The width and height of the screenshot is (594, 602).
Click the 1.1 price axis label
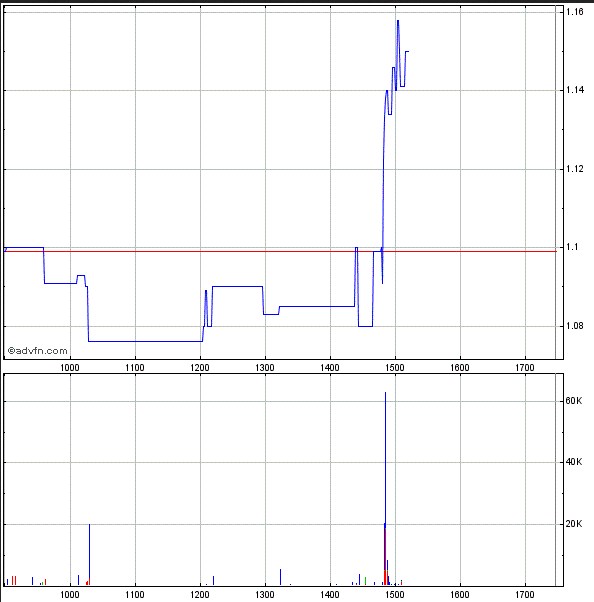(x=572, y=247)
